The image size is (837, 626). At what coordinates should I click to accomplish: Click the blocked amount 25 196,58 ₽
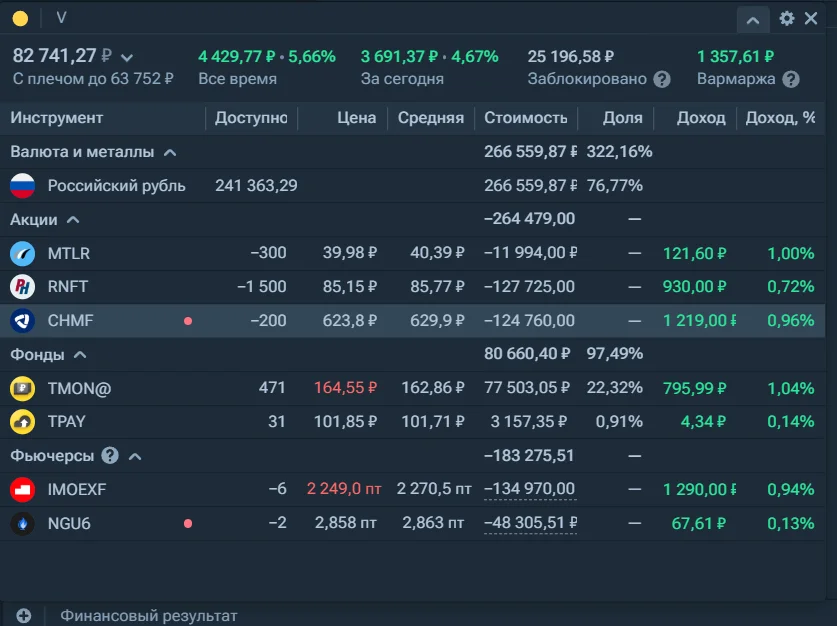(571, 57)
